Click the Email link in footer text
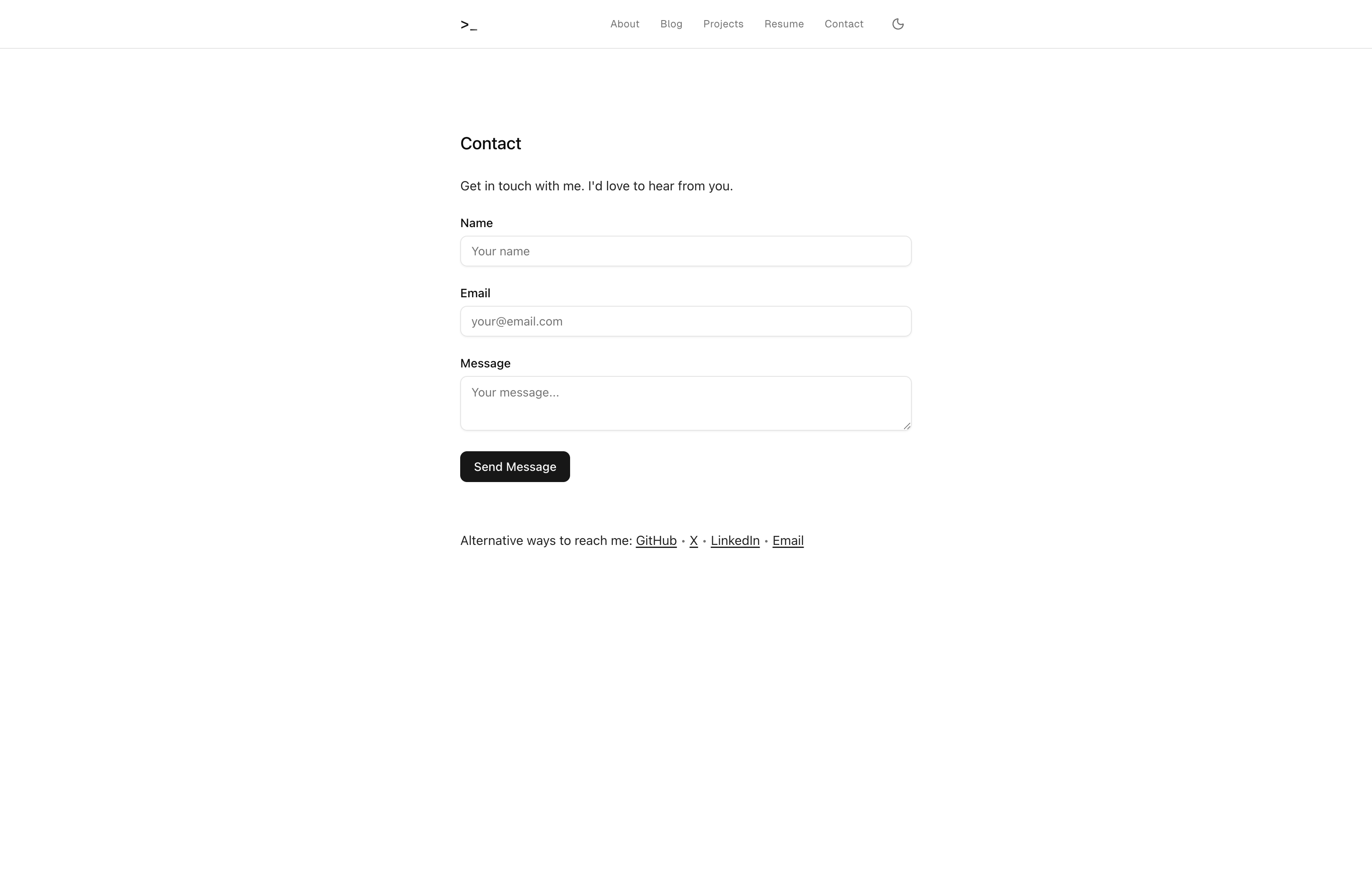The width and height of the screenshot is (1372, 870). click(x=787, y=541)
